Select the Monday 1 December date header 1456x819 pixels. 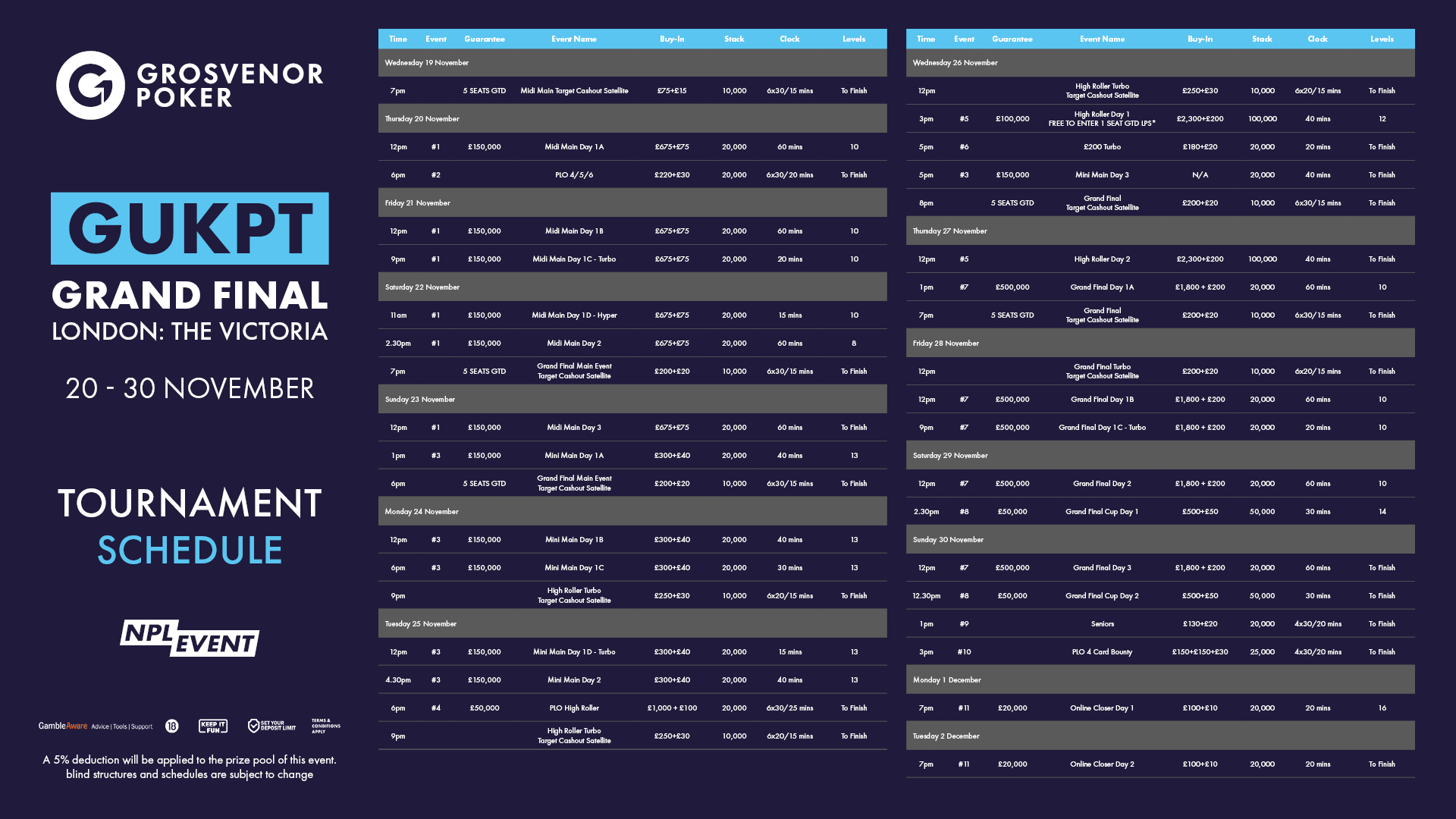(946, 680)
